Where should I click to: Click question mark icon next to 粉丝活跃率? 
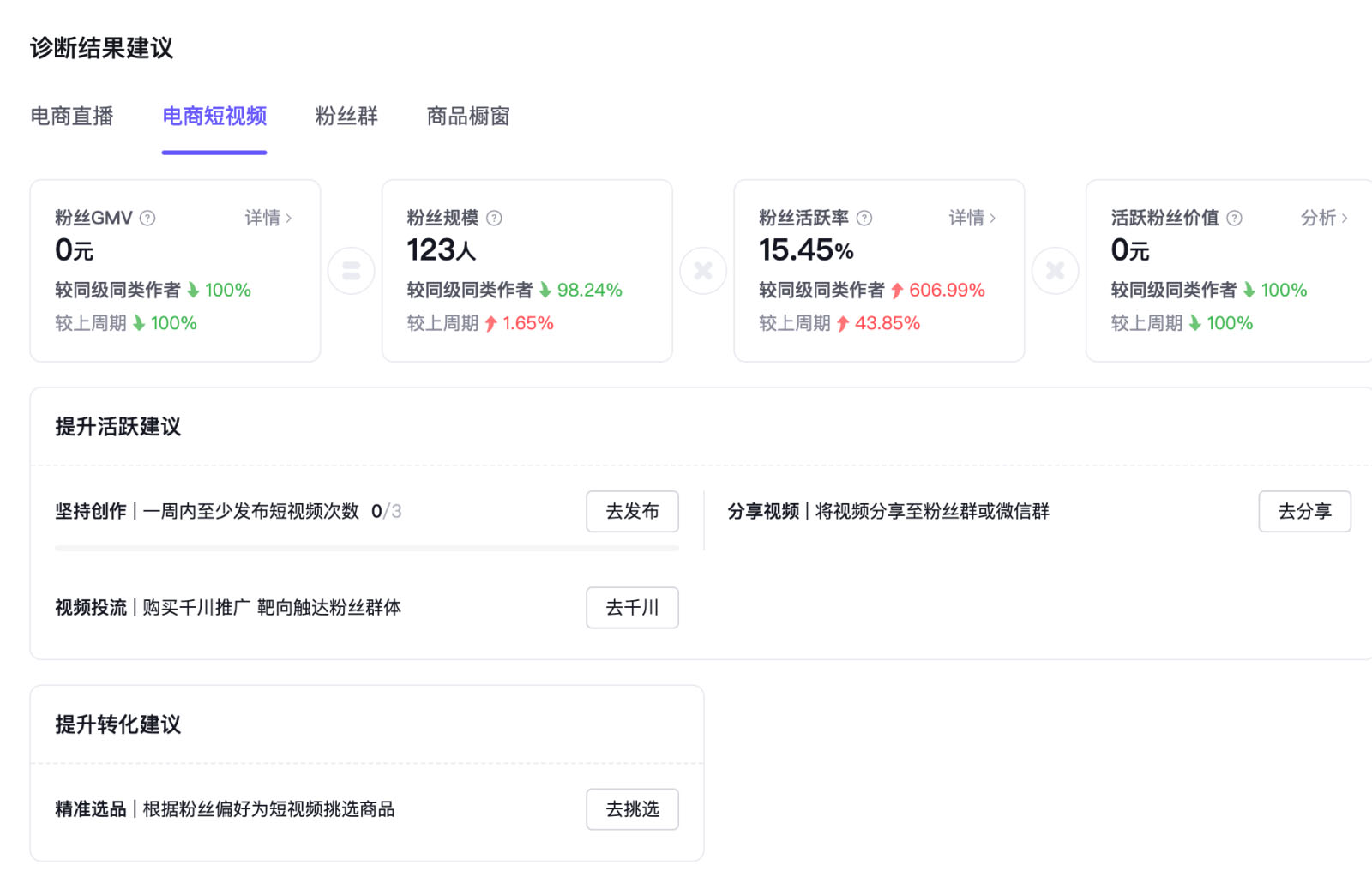pyautogui.click(x=864, y=219)
